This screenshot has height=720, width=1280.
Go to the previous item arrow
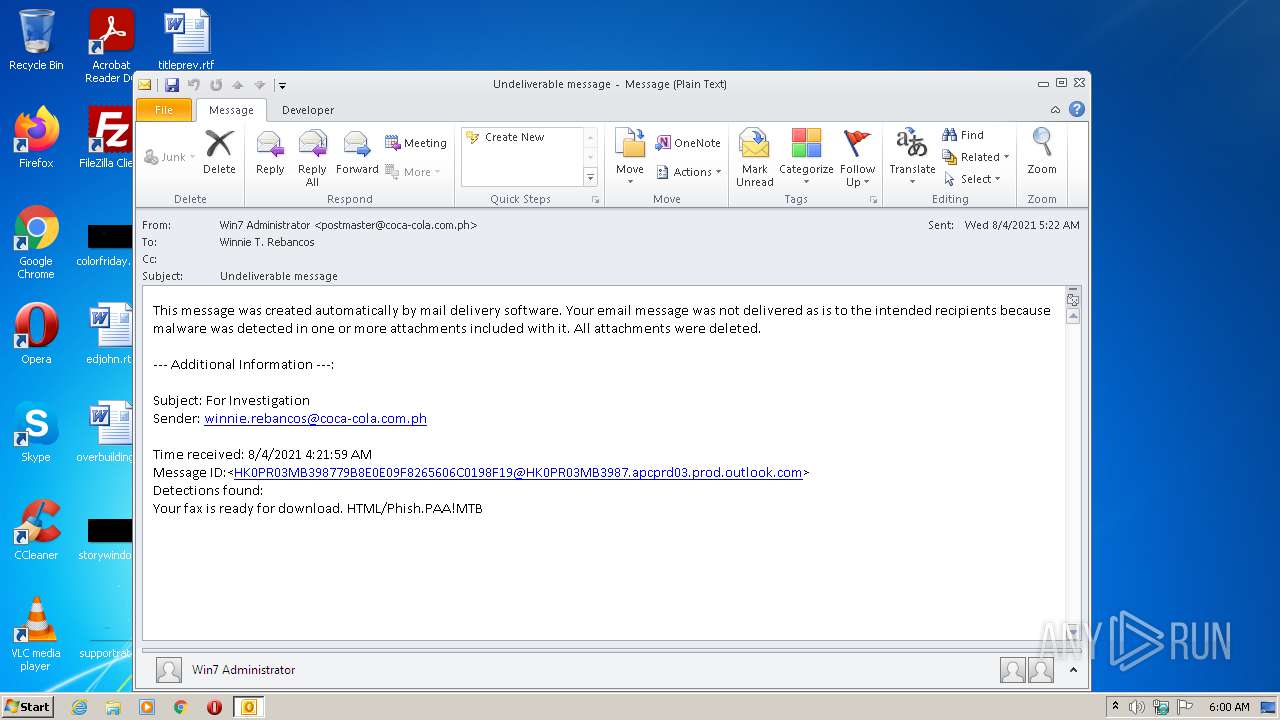[x=238, y=85]
